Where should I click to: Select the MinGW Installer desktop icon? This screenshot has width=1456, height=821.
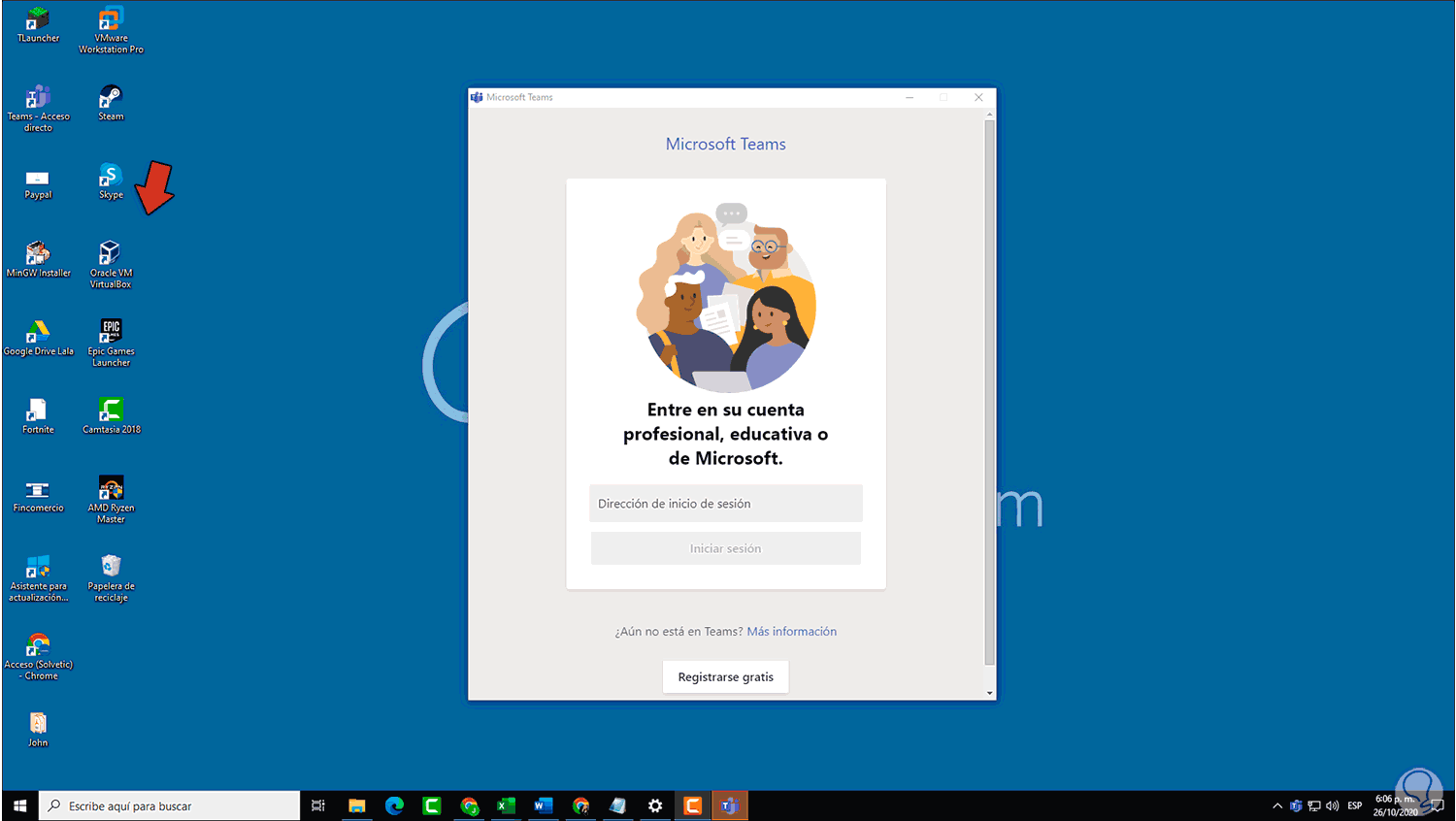click(38, 260)
